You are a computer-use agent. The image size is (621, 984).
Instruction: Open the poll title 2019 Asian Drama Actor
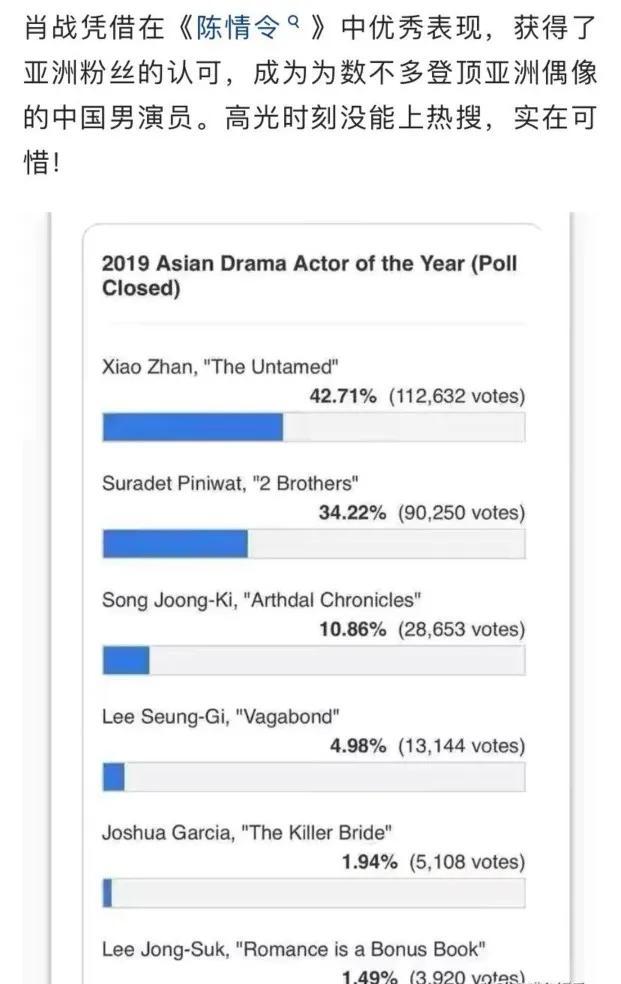309,275
